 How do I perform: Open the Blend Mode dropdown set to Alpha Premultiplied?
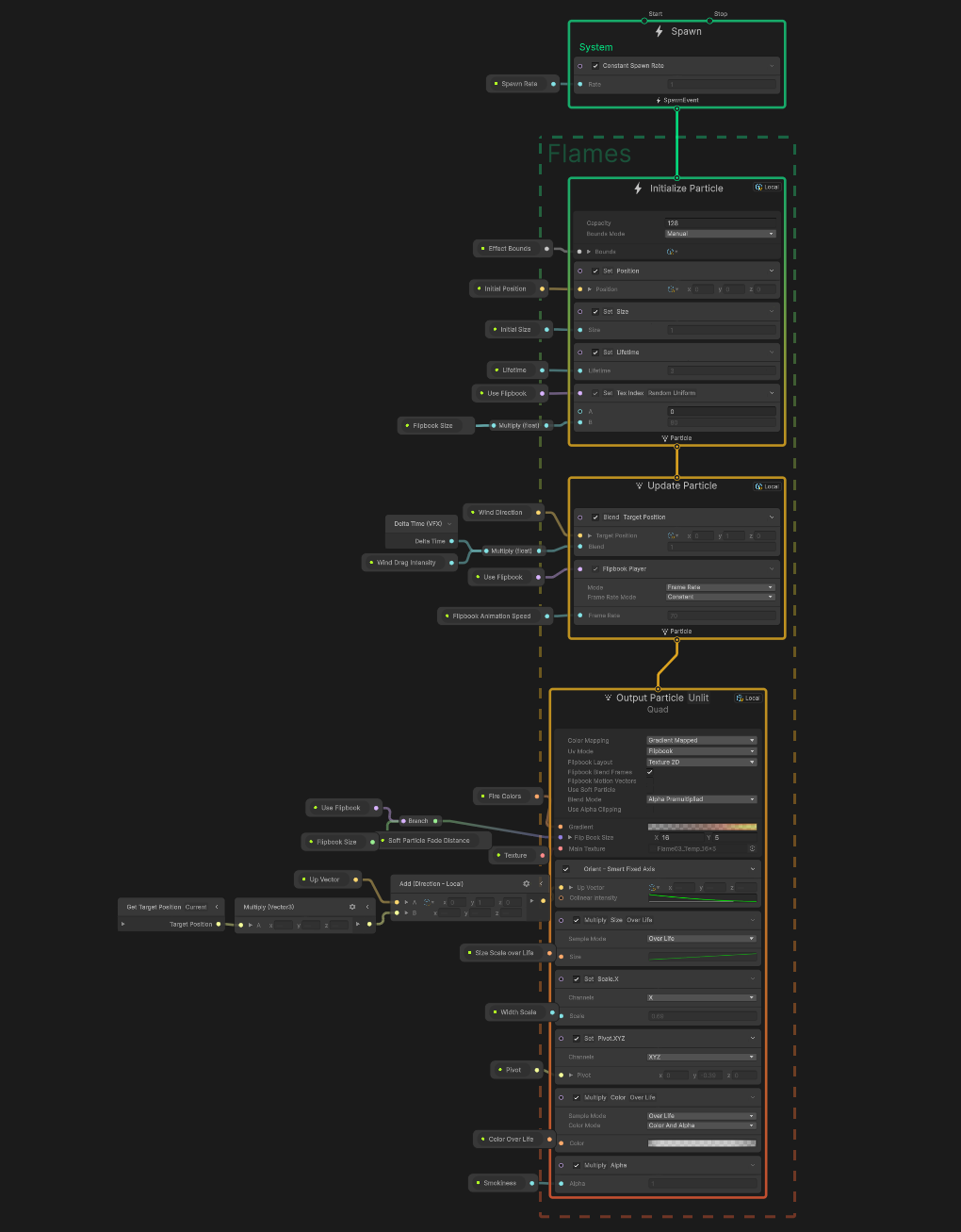pos(701,799)
